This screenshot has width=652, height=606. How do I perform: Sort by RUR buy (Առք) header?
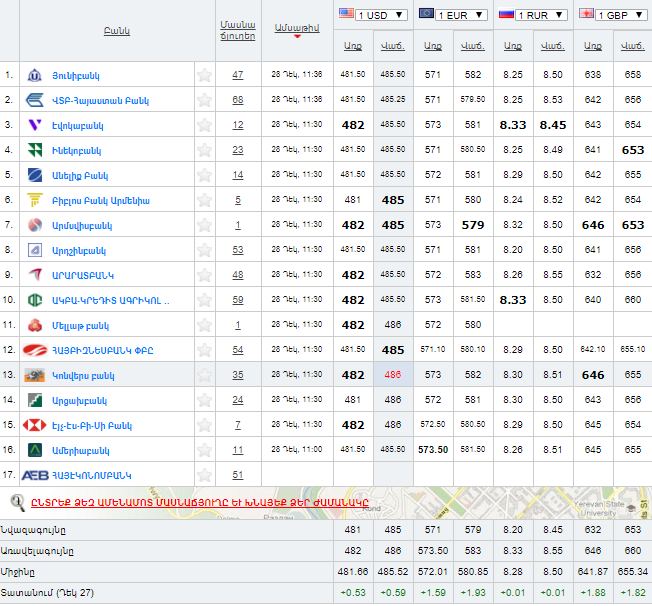513,46
